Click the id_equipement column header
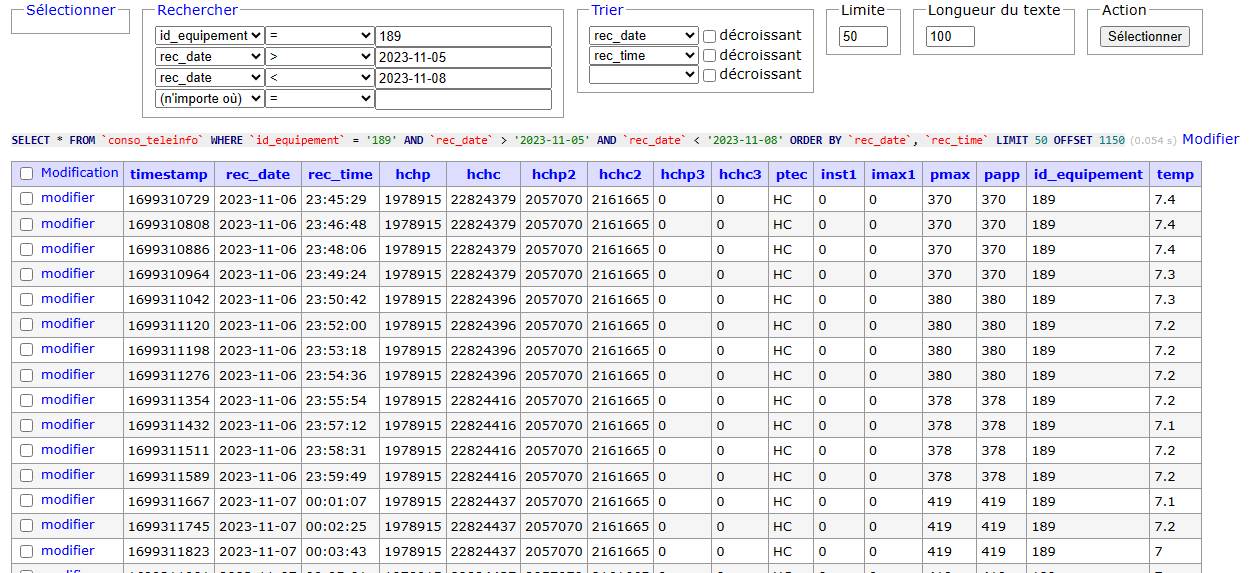Image resolution: width=1259 pixels, height=573 pixels. 1088,174
